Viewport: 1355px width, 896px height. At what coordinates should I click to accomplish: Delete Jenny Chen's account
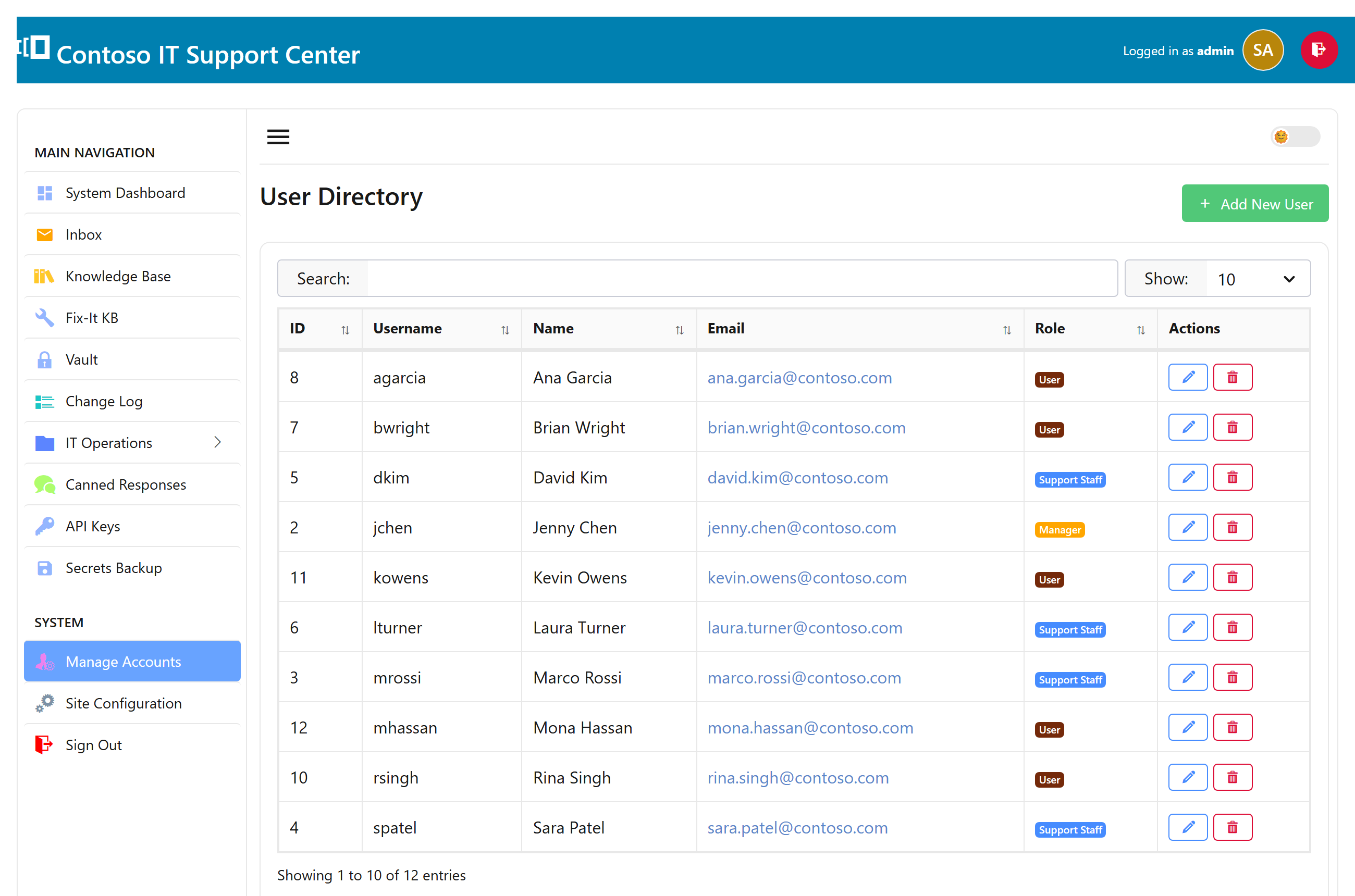(x=1232, y=527)
